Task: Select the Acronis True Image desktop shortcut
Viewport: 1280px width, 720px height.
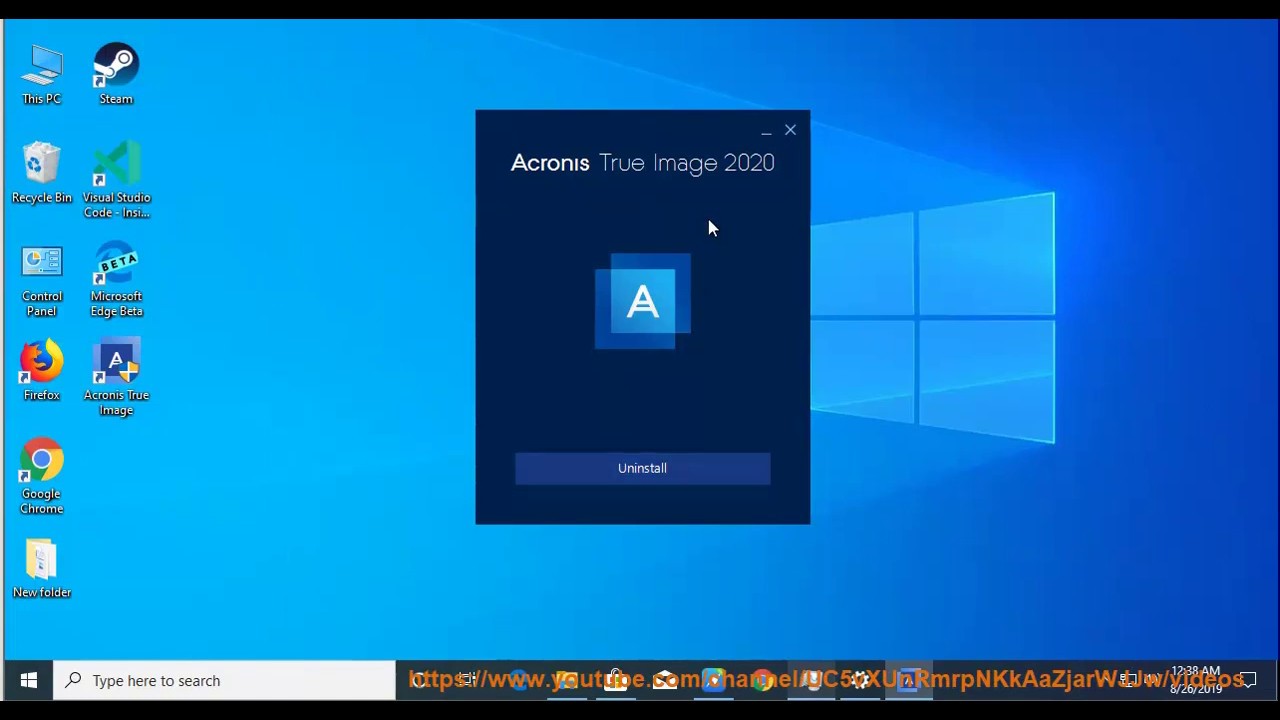Action: click(116, 378)
